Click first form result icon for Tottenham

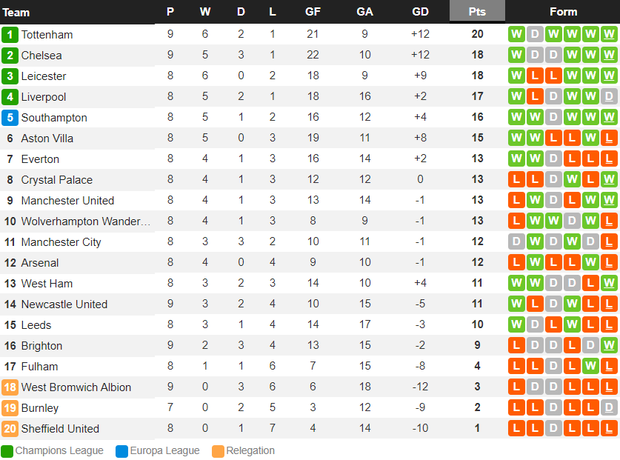516,34
